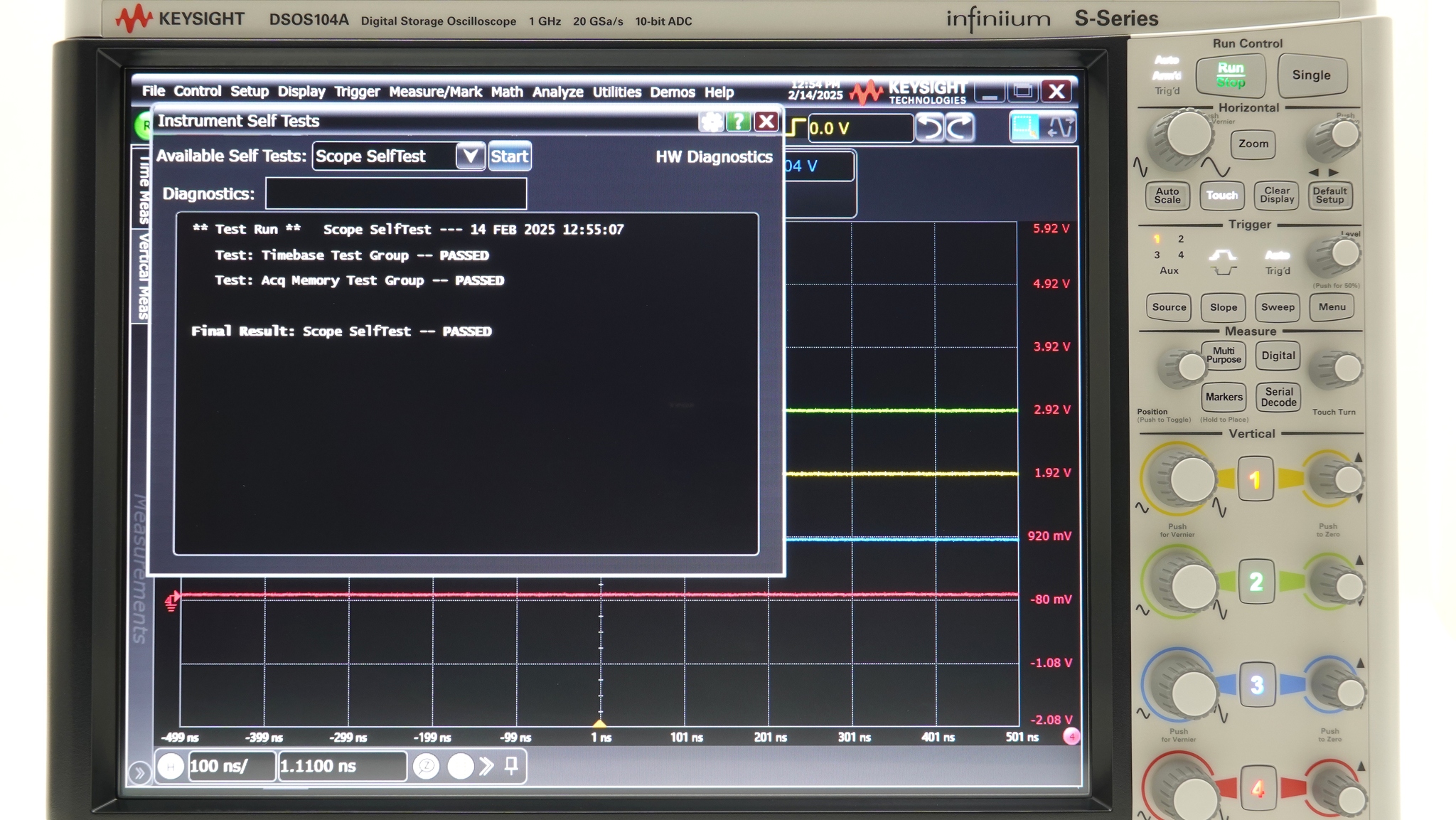Open the Display menu

point(301,91)
